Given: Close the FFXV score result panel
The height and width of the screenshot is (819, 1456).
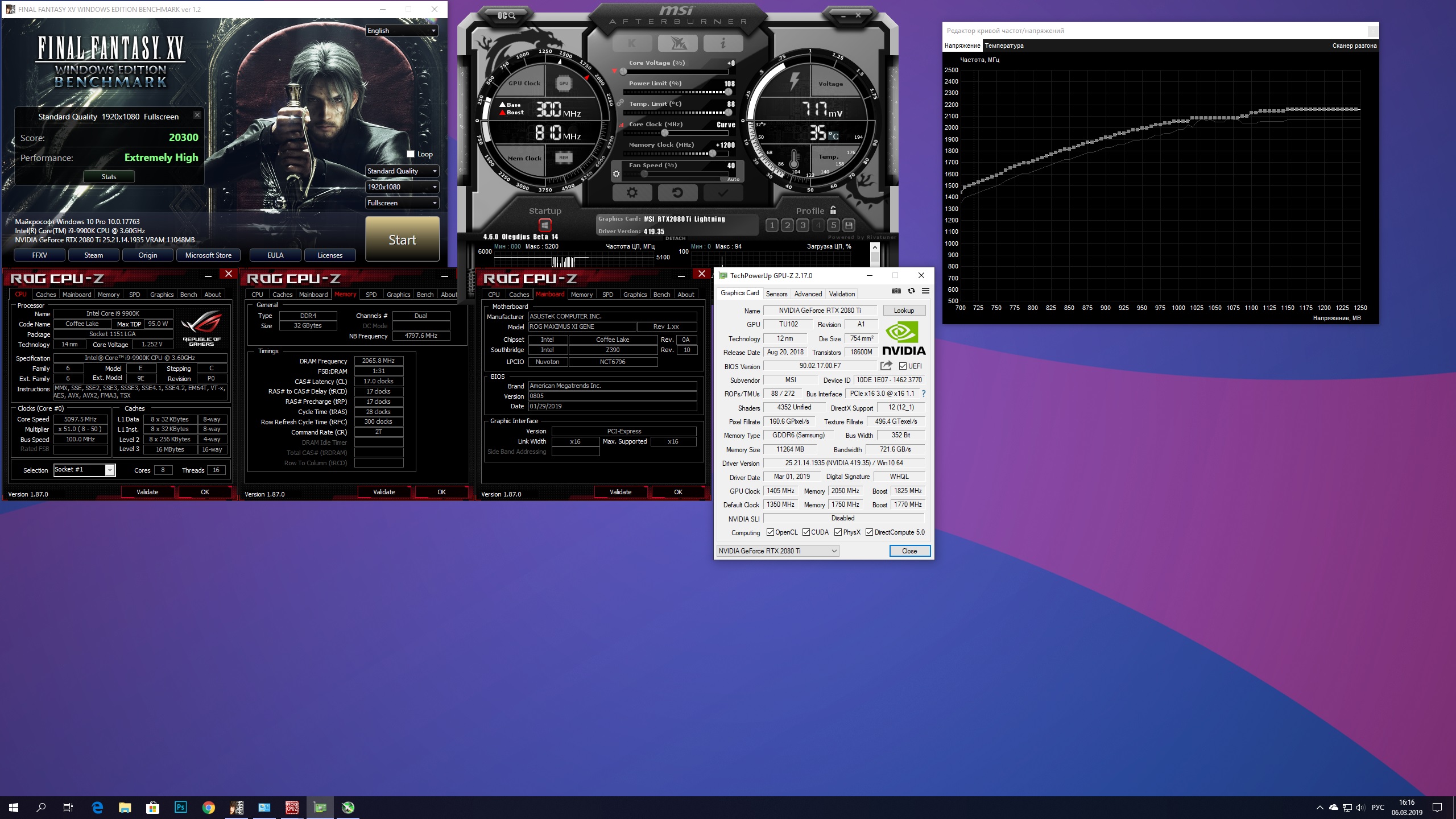Looking at the screenshot, I should 197,115.
